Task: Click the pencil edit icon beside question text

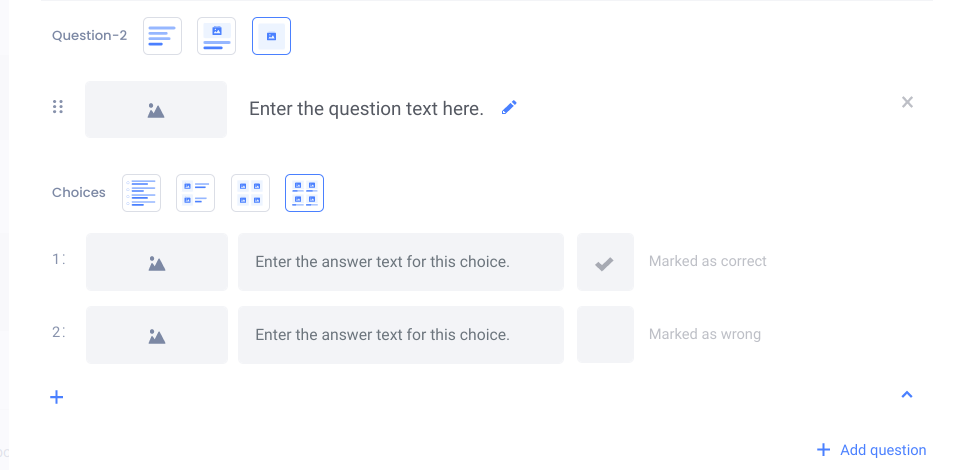Action: pos(510,108)
